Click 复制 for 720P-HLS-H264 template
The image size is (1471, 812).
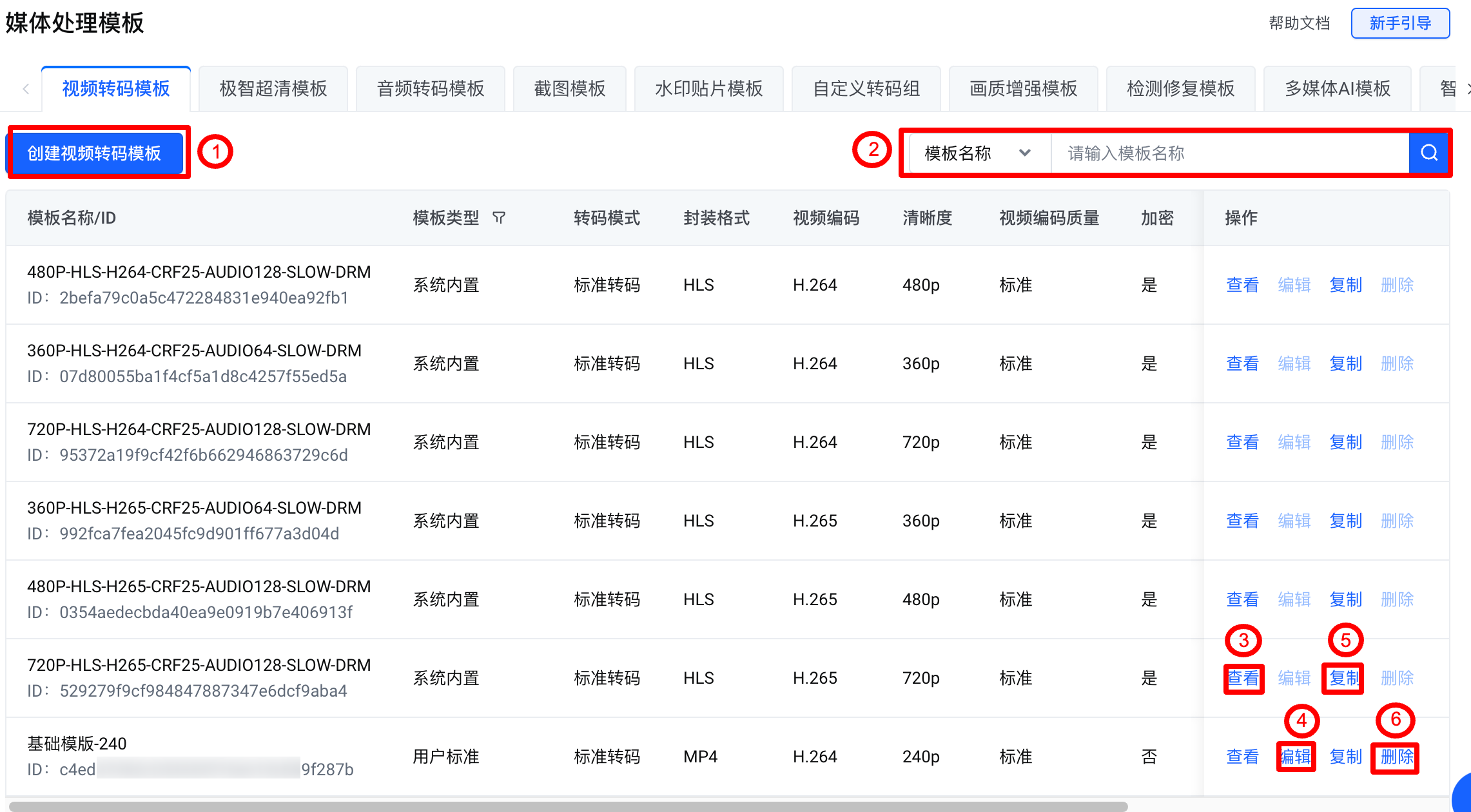pos(1345,442)
